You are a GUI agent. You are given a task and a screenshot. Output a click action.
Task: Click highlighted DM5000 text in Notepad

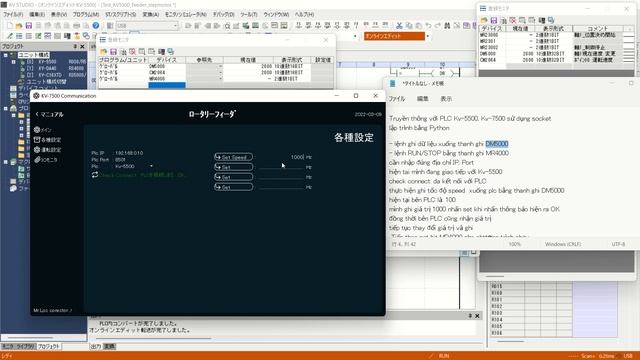coord(497,144)
